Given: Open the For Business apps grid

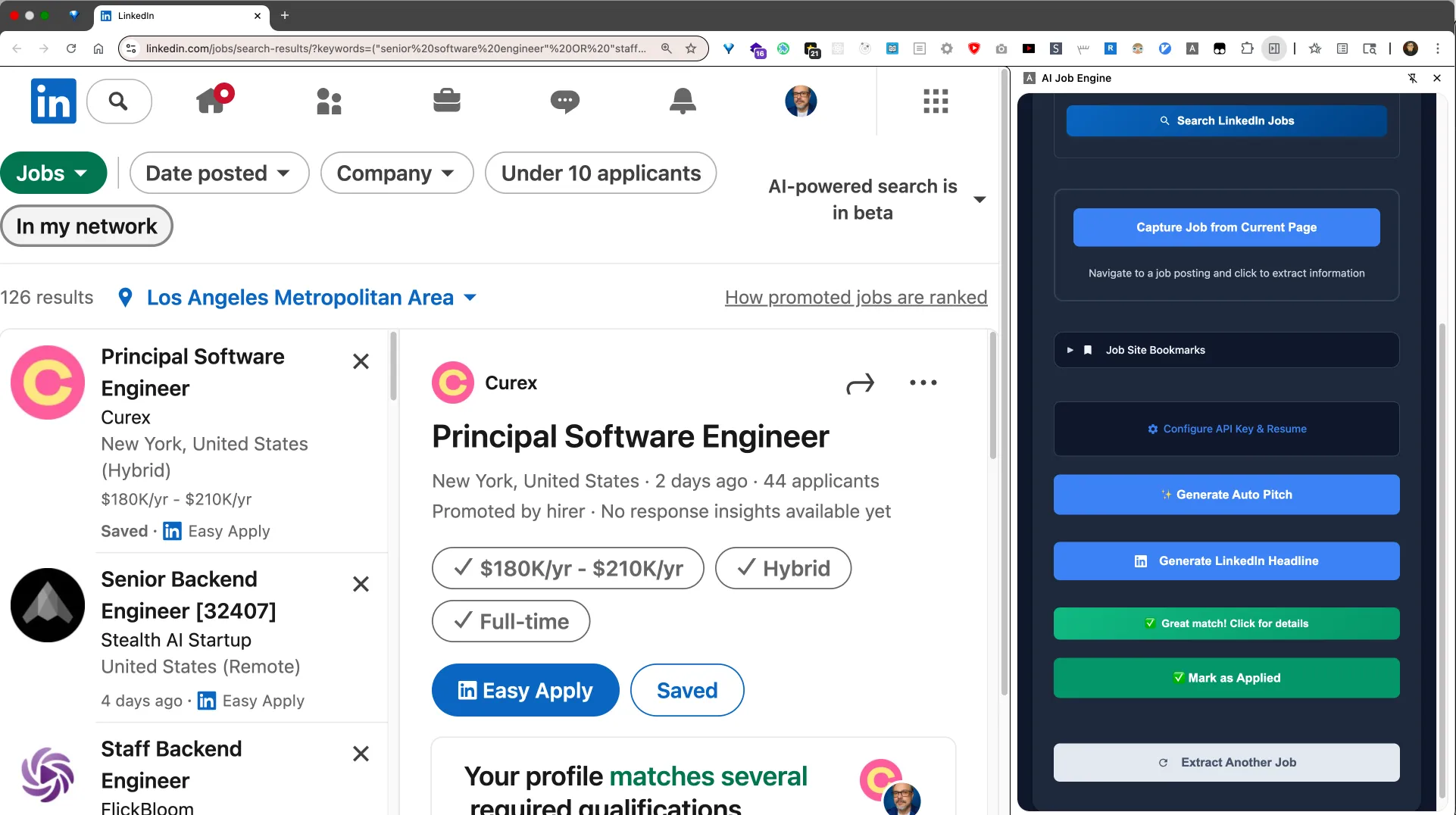Looking at the screenshot, I should click(936, 101).
